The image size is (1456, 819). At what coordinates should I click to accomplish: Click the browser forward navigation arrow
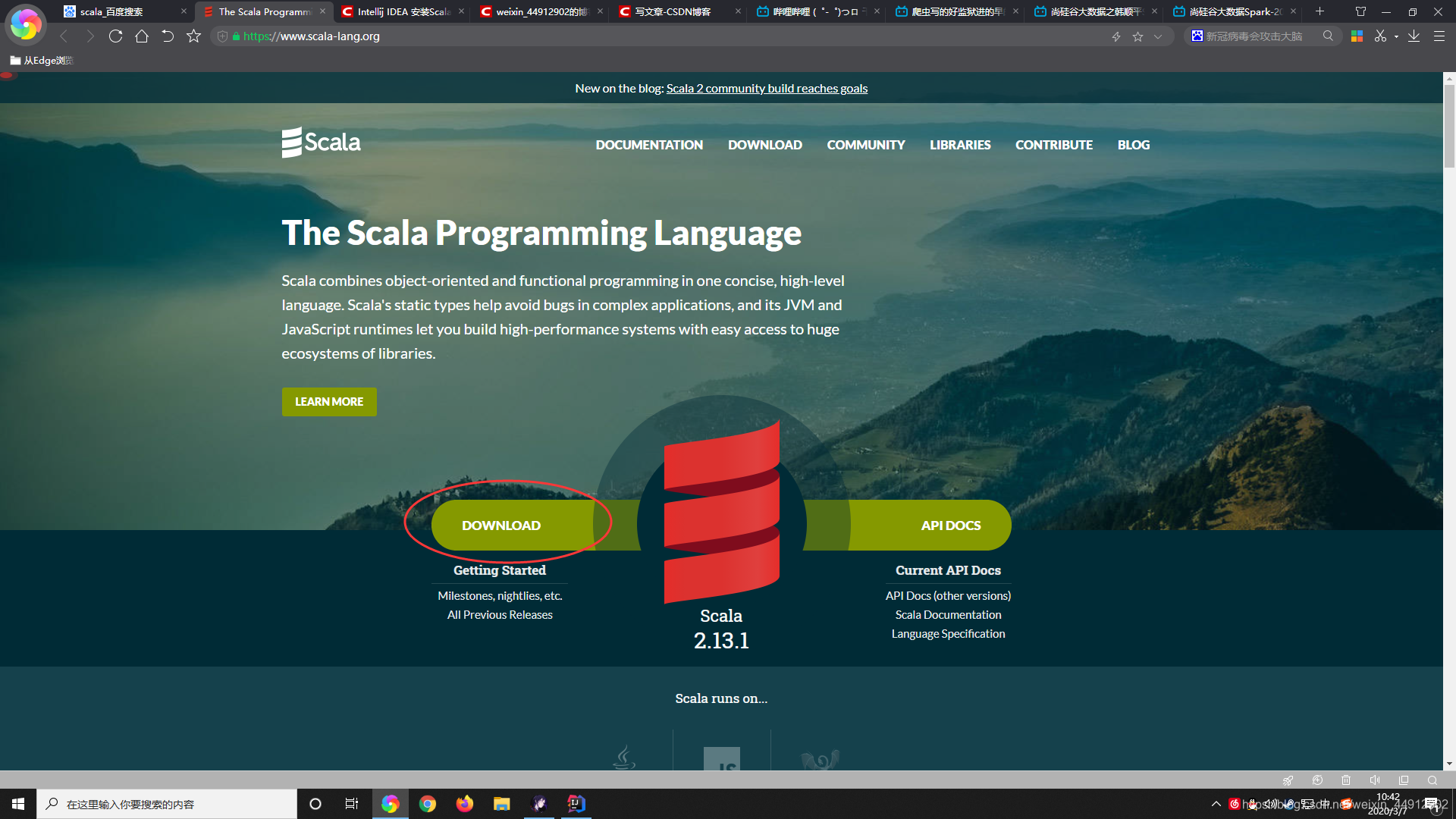coord(89,36)
